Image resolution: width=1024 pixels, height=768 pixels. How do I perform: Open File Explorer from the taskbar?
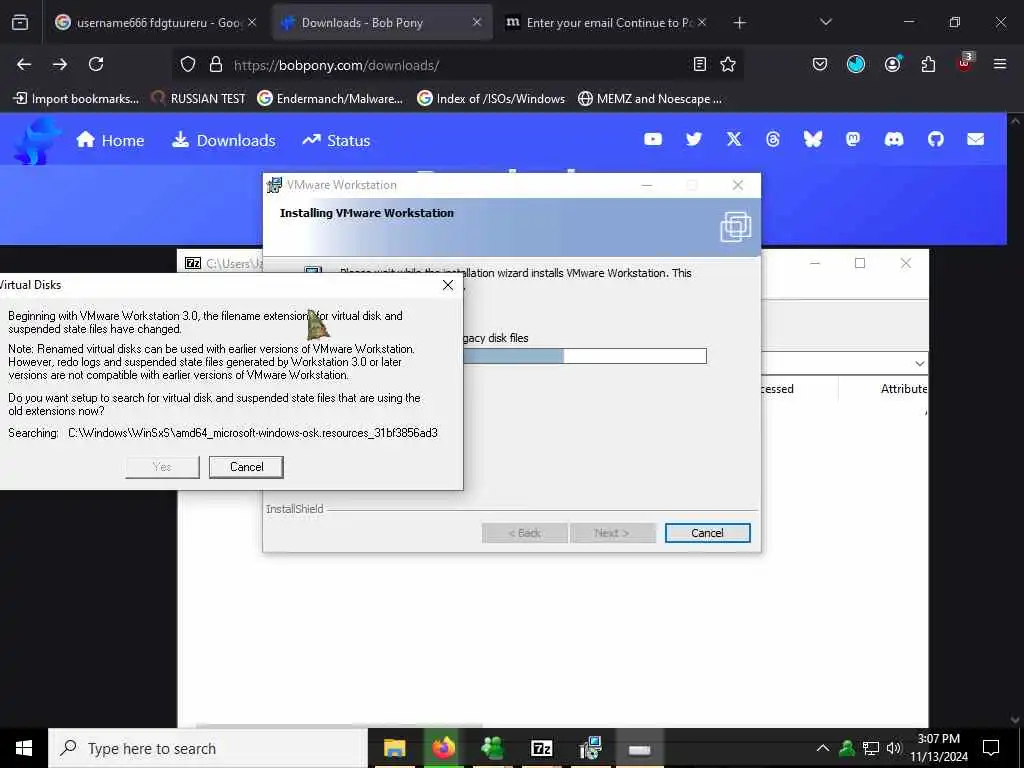[394, 748]
